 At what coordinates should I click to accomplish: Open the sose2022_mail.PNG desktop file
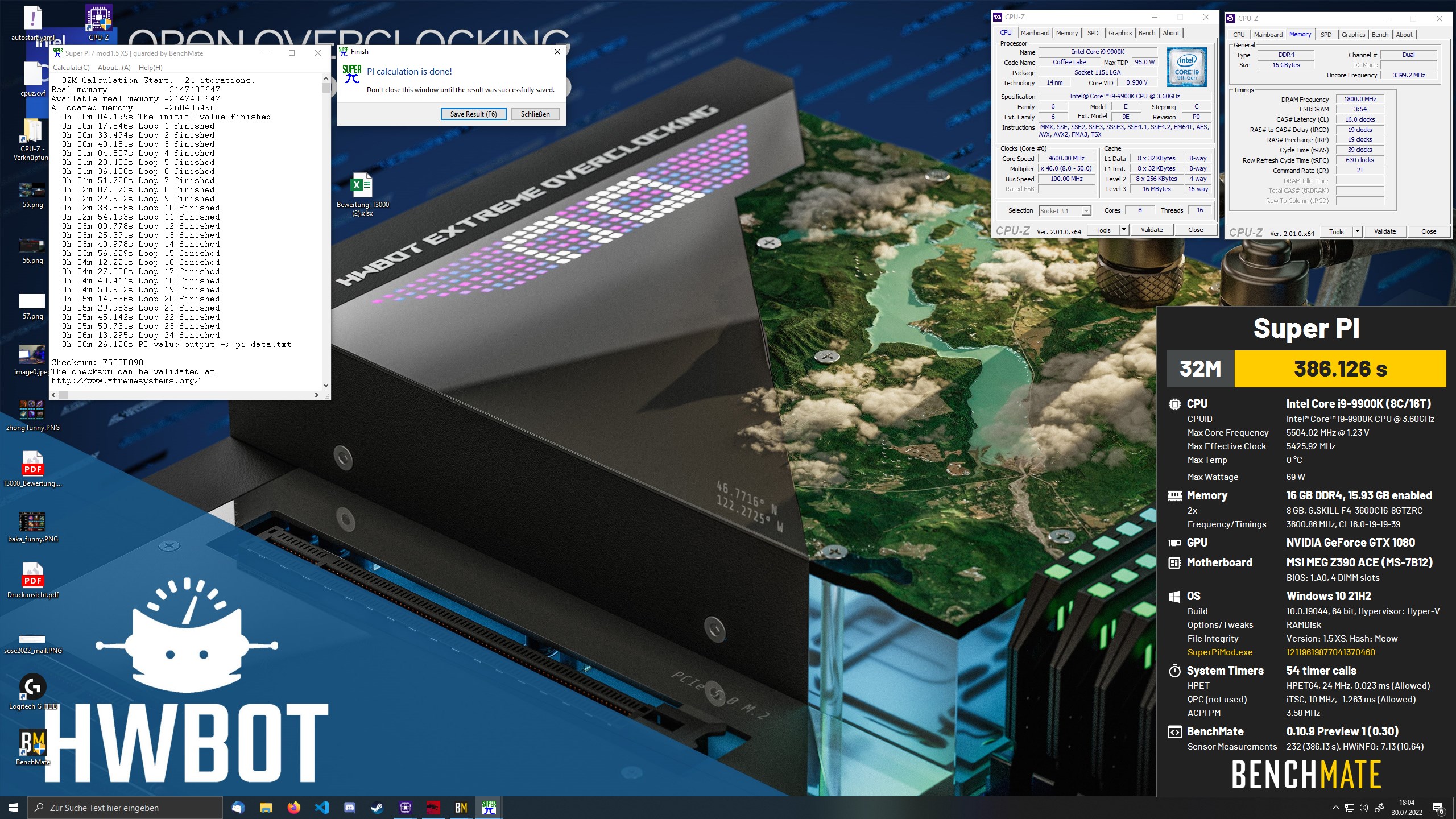(33, 644)
